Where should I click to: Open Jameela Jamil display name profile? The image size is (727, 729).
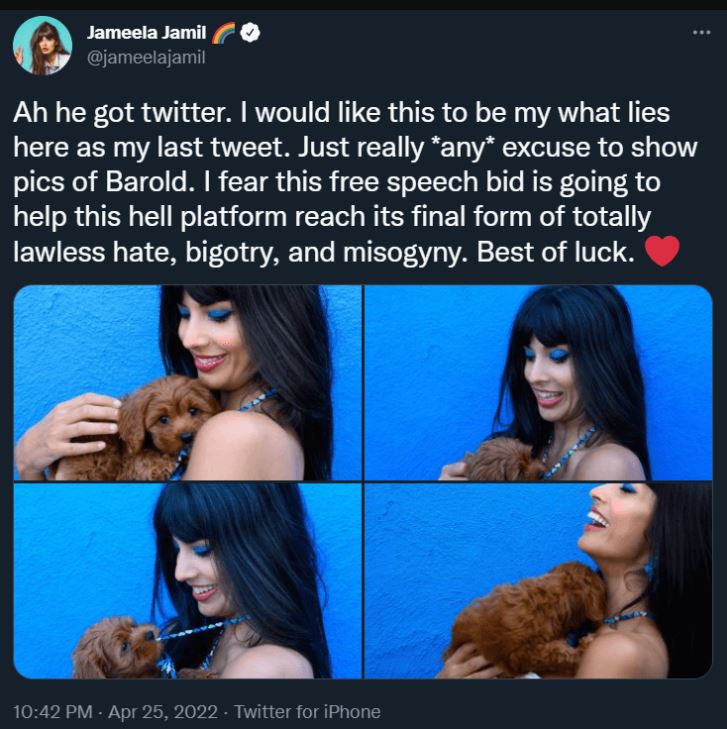coord(146,33)
